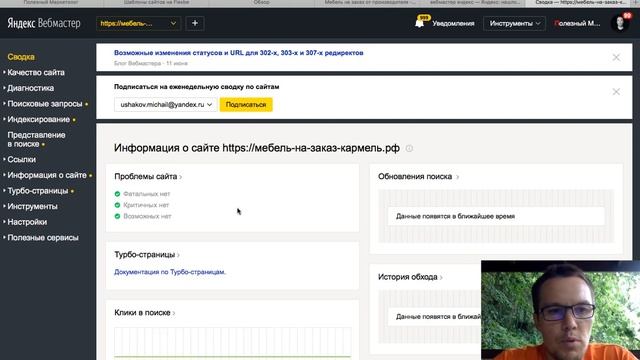Add a new site with the plus button
Screen dimensions: 640x360
(x=195, y=23)
